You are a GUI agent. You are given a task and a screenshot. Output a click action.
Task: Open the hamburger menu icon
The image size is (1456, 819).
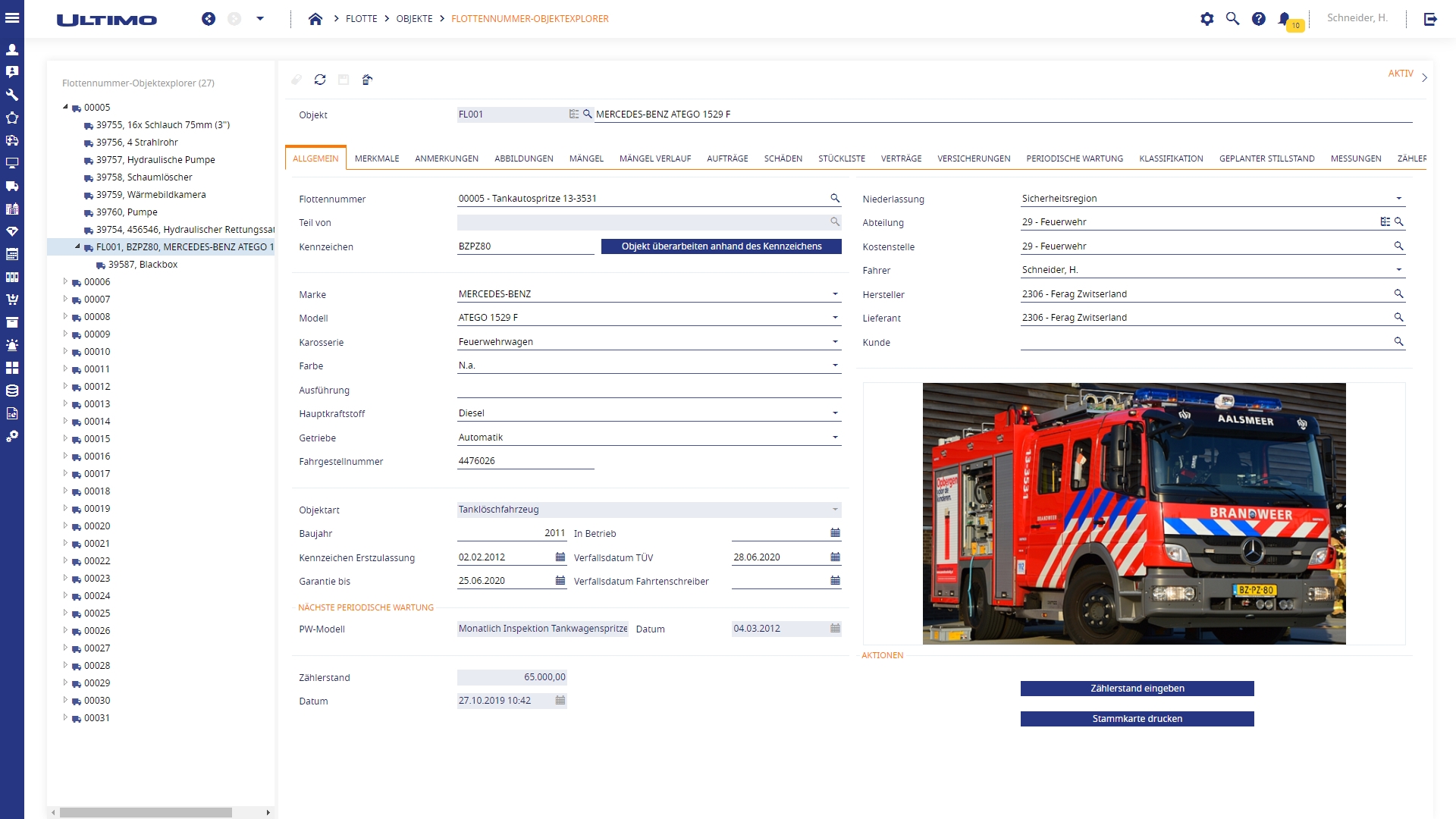point(12,17)
